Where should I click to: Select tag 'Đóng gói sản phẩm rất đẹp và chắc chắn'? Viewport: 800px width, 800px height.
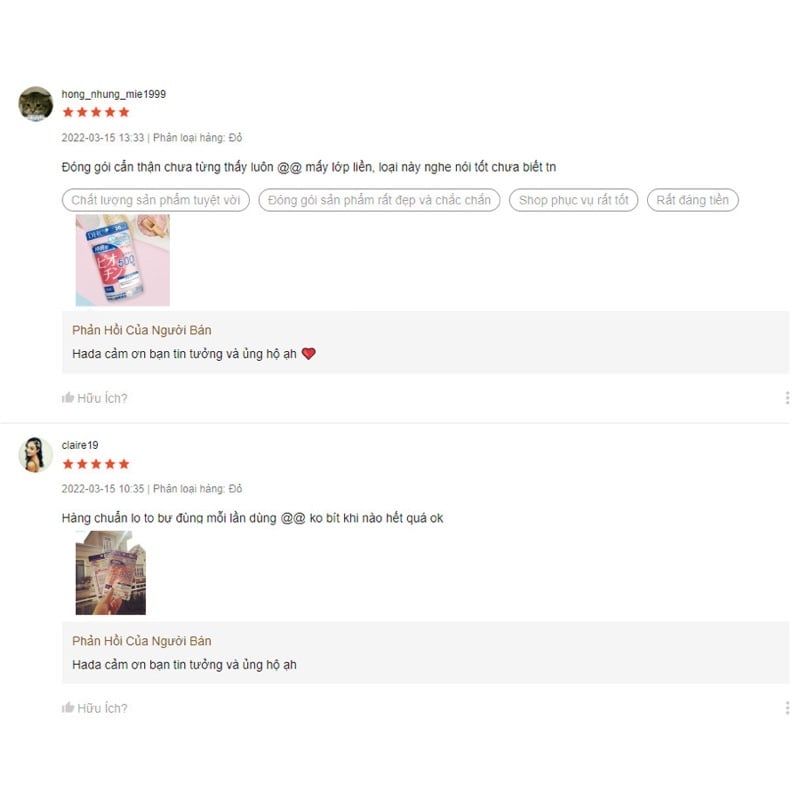(379, 200)
